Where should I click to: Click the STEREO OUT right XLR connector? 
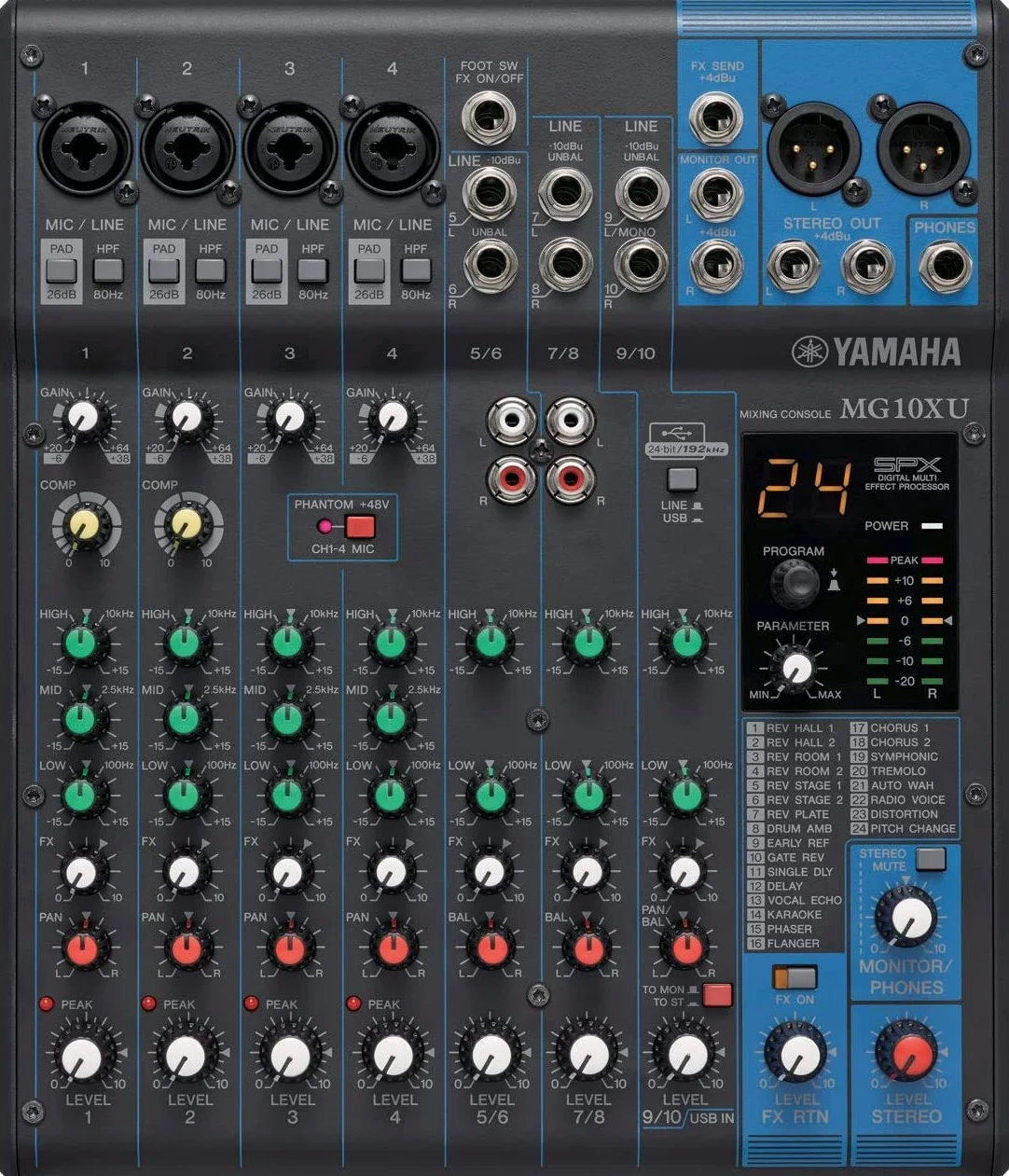(x=923, y=148)
